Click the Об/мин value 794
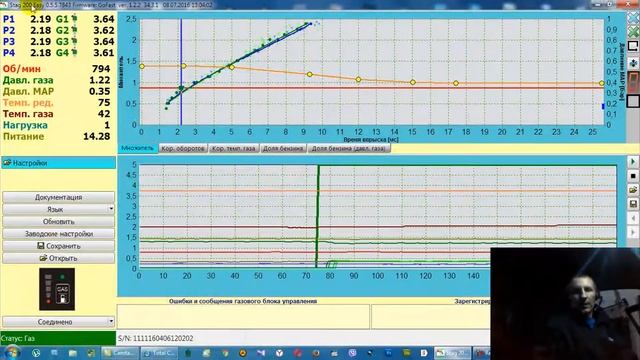This screenshot has width=640, height=360. click(101, 69)
